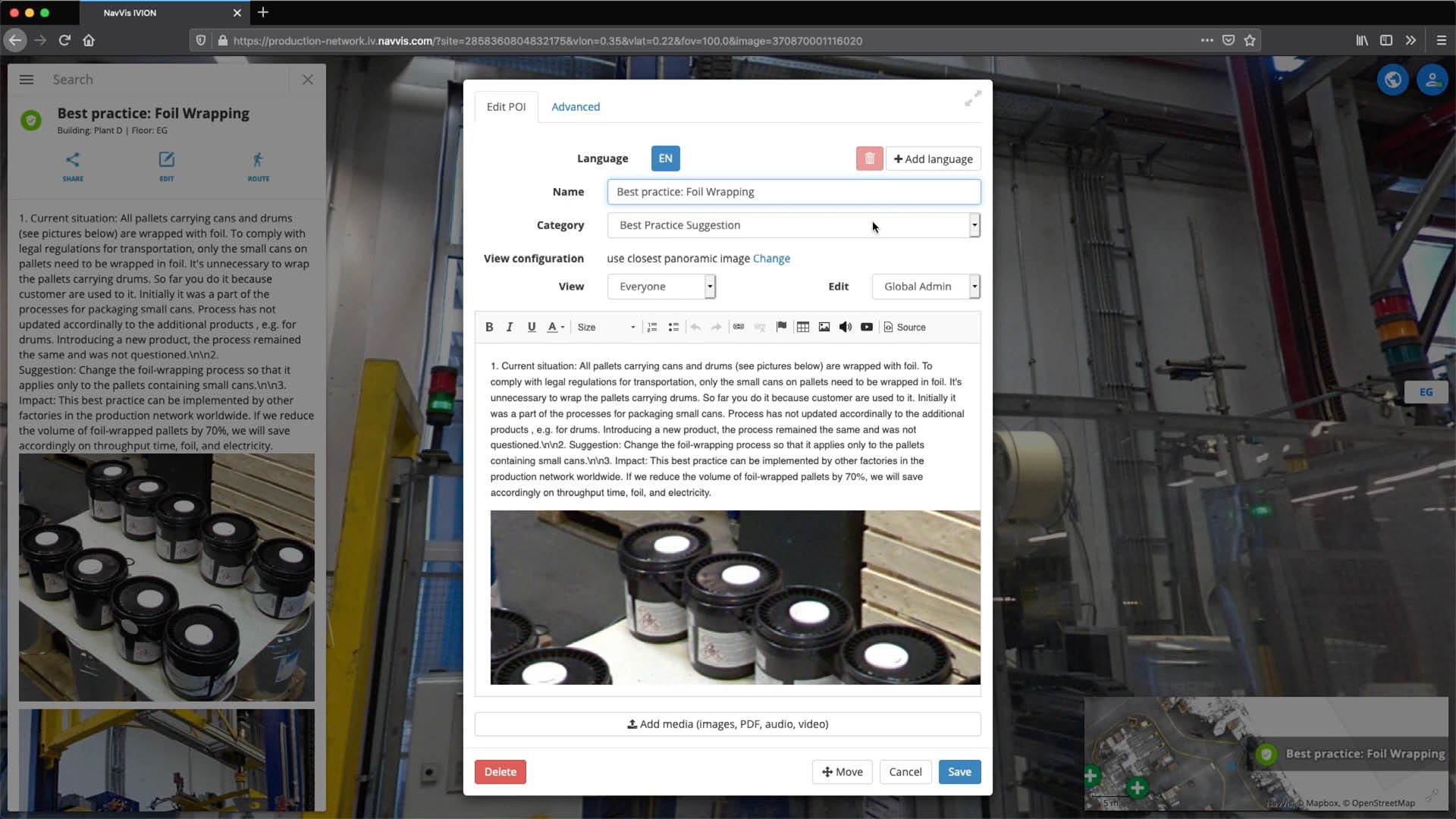Insert a link using the chain icon
Image resolution: width=1456 pixels, height=819 pixels.
[x=739, y=327]
